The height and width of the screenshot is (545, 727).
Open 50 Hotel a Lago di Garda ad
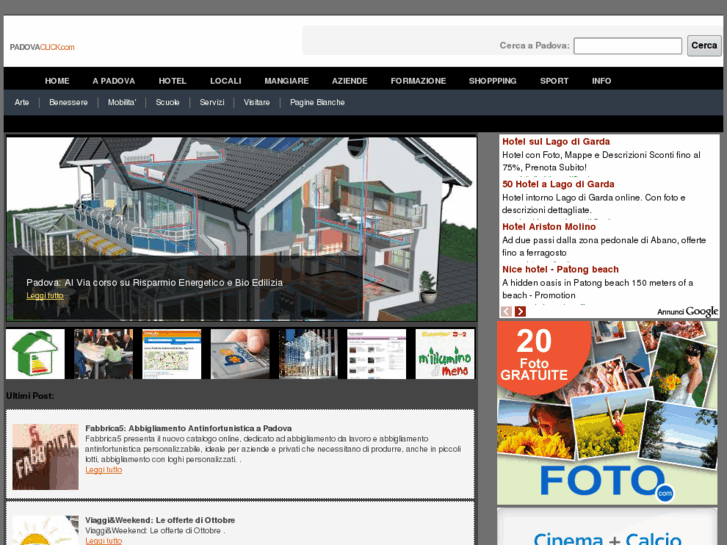(x=558, y=184)
